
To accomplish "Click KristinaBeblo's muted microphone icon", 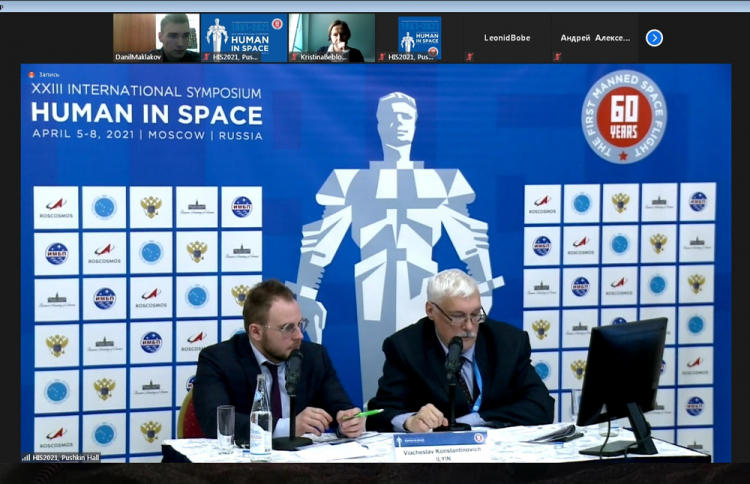I will tap(295, 57).
